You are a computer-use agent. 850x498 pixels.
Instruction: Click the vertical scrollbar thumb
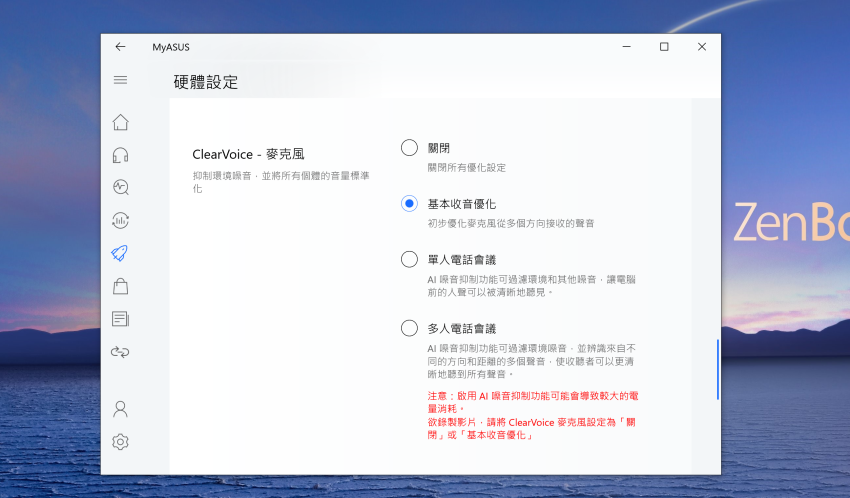coord(718,370)
